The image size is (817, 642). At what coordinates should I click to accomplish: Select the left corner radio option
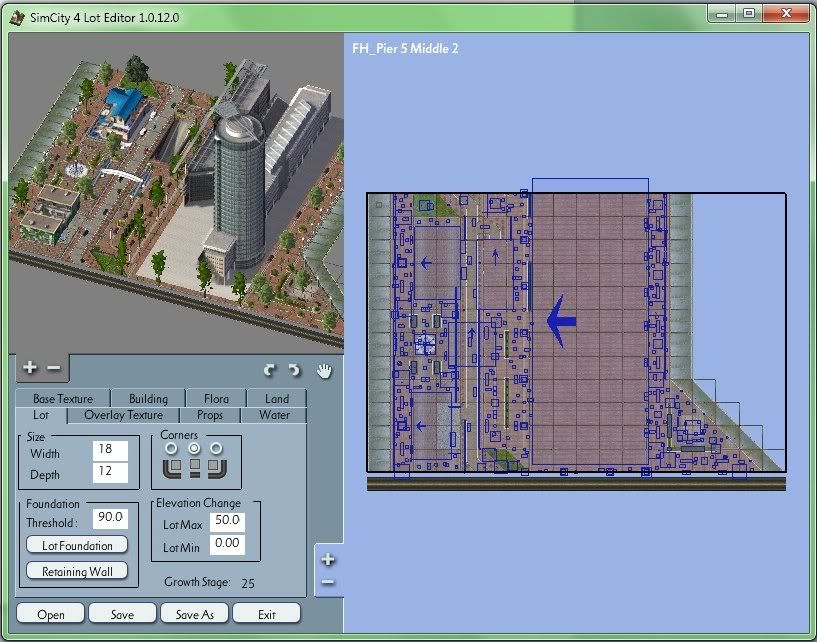pyautogui.click(x=171, y=448)
